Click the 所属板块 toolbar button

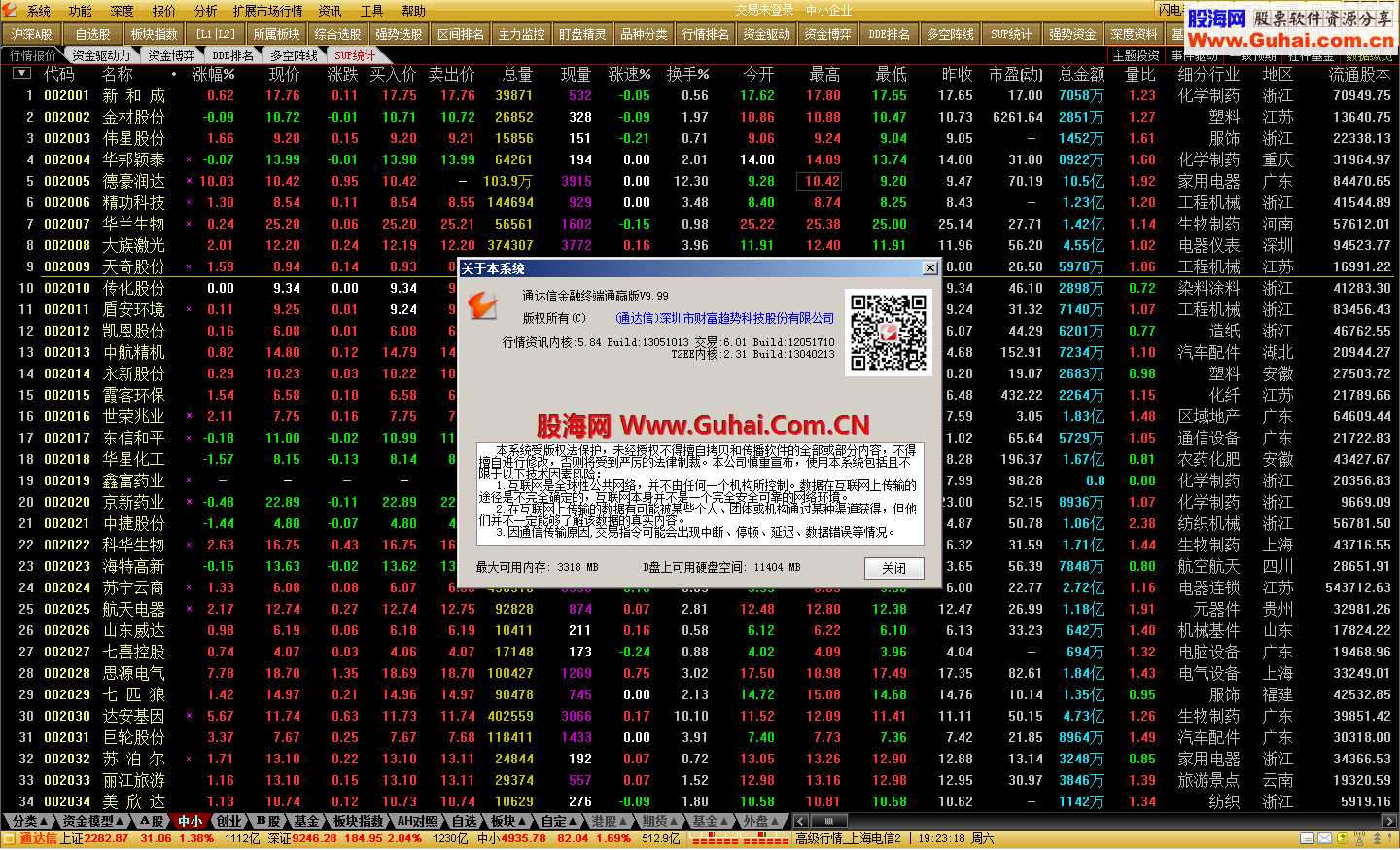277,34
